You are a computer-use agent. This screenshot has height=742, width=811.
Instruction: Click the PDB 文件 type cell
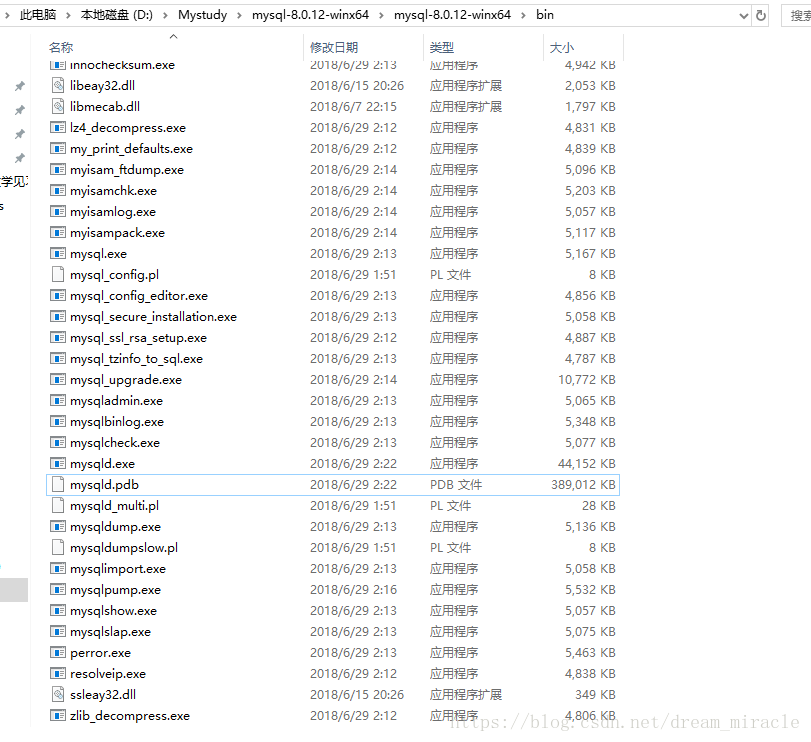pos(456,484)
